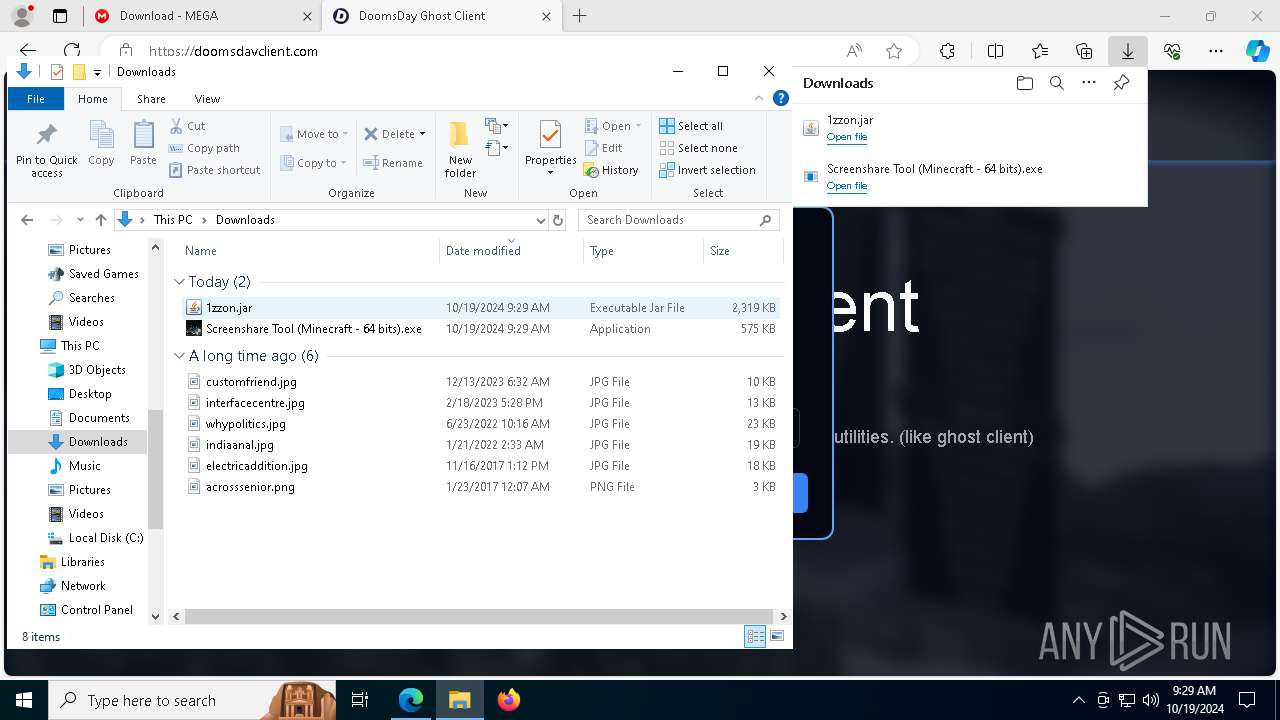This screenshot has height=720, width=1280.
Task: Collapse the A long time ago group
Action: (179, 356)
